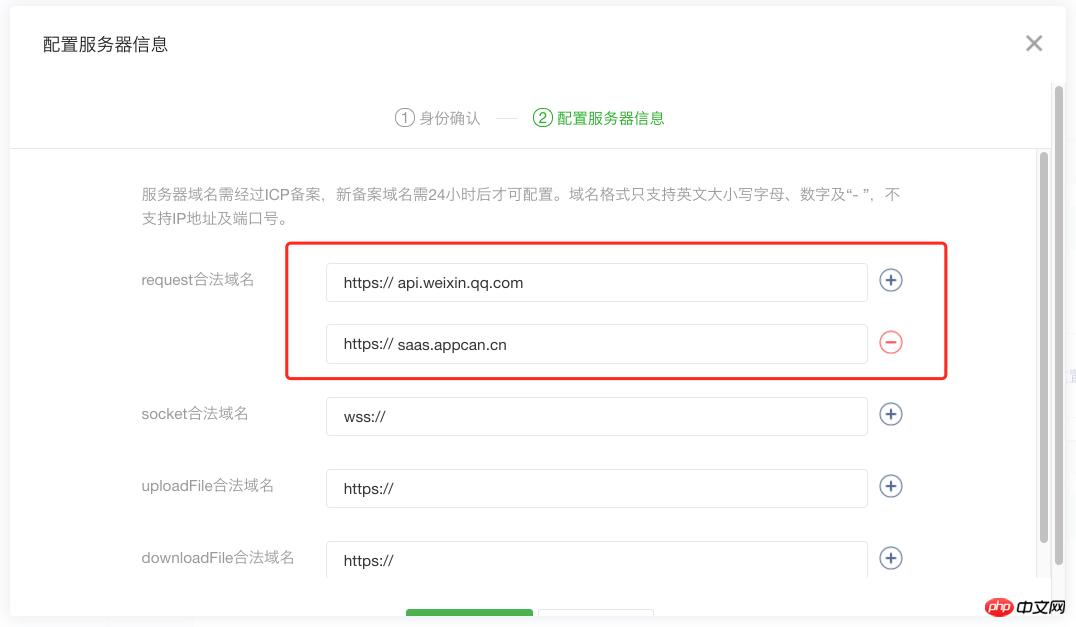Viewport: 1076px width, 627px height.
Task: Remove the saas.appcan.cn domain row
Action: coord(891,342)
